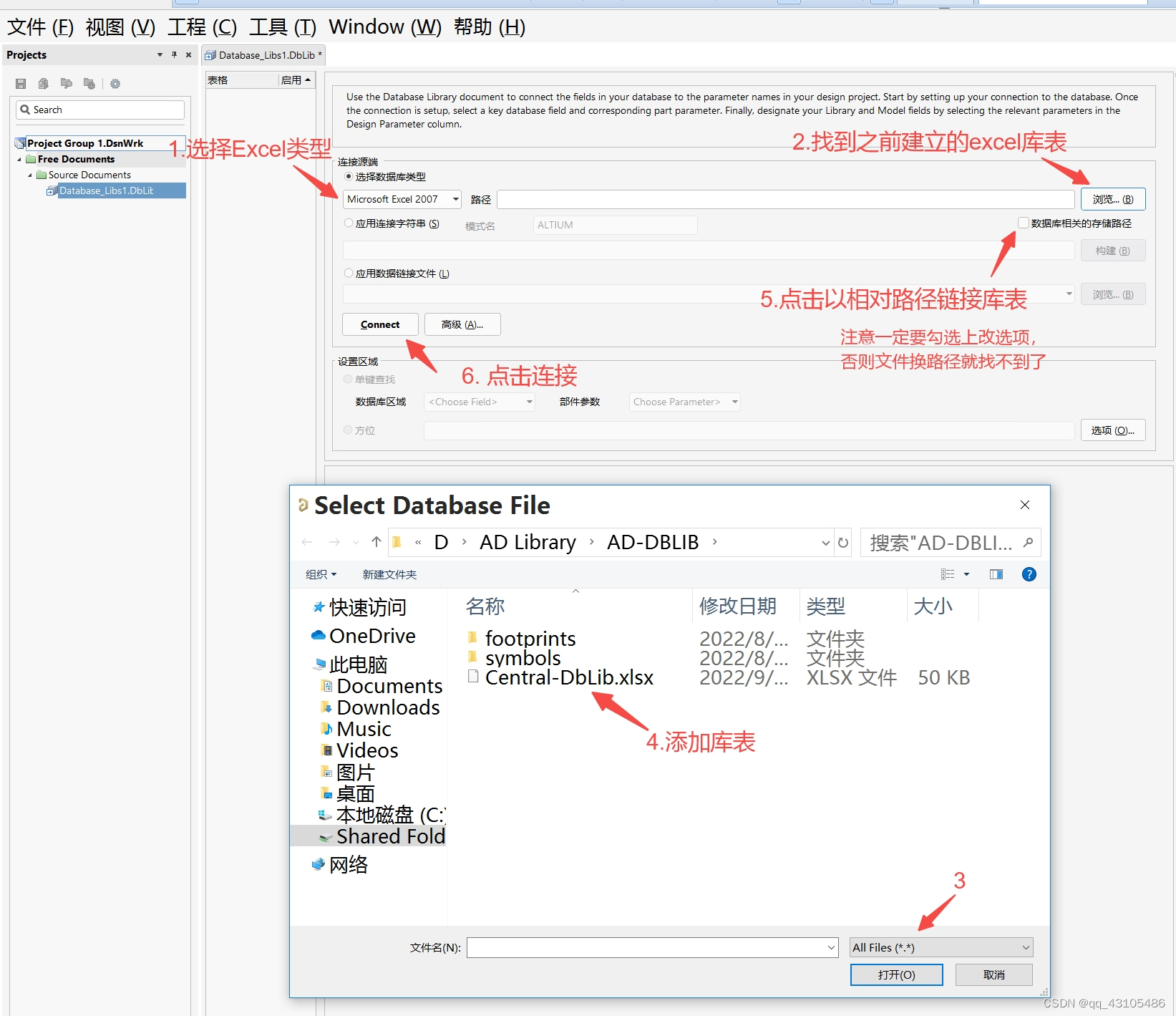The image size is (1176, 1016).
Task: Click the folder with gear project options icon
Action: click(89, 84)
